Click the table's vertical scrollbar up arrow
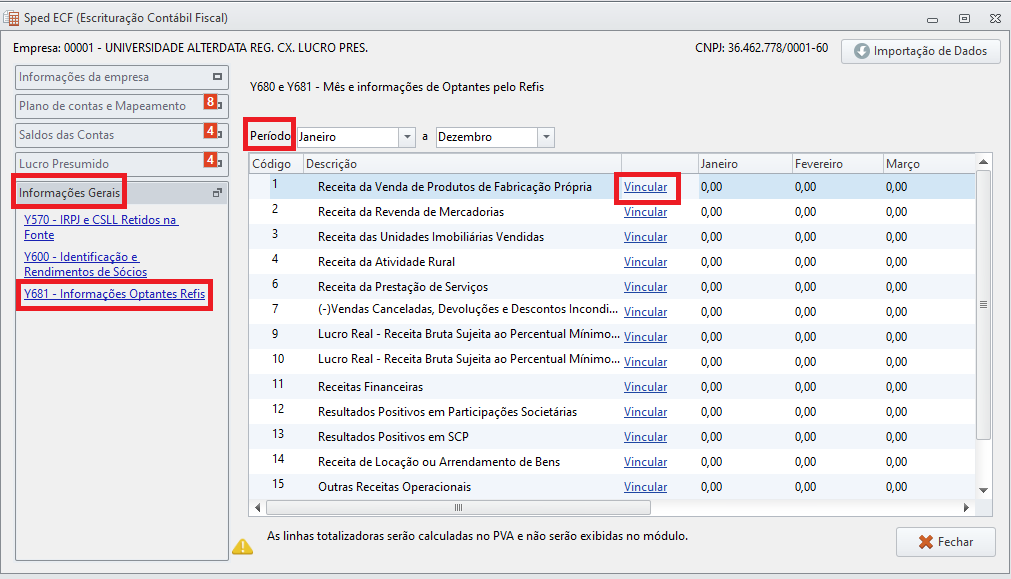The image size is (1011, 579). 983,162
